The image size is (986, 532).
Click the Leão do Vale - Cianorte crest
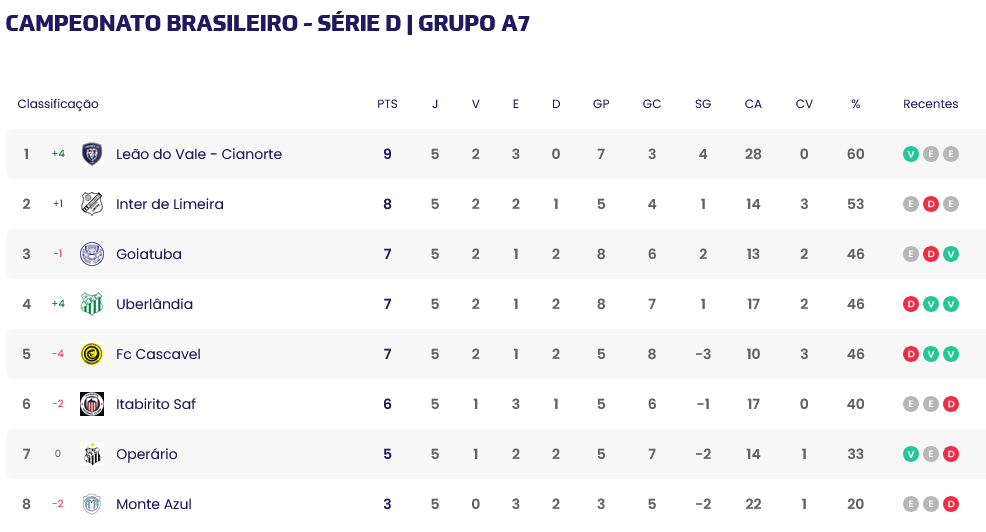(x=92, y=154)
